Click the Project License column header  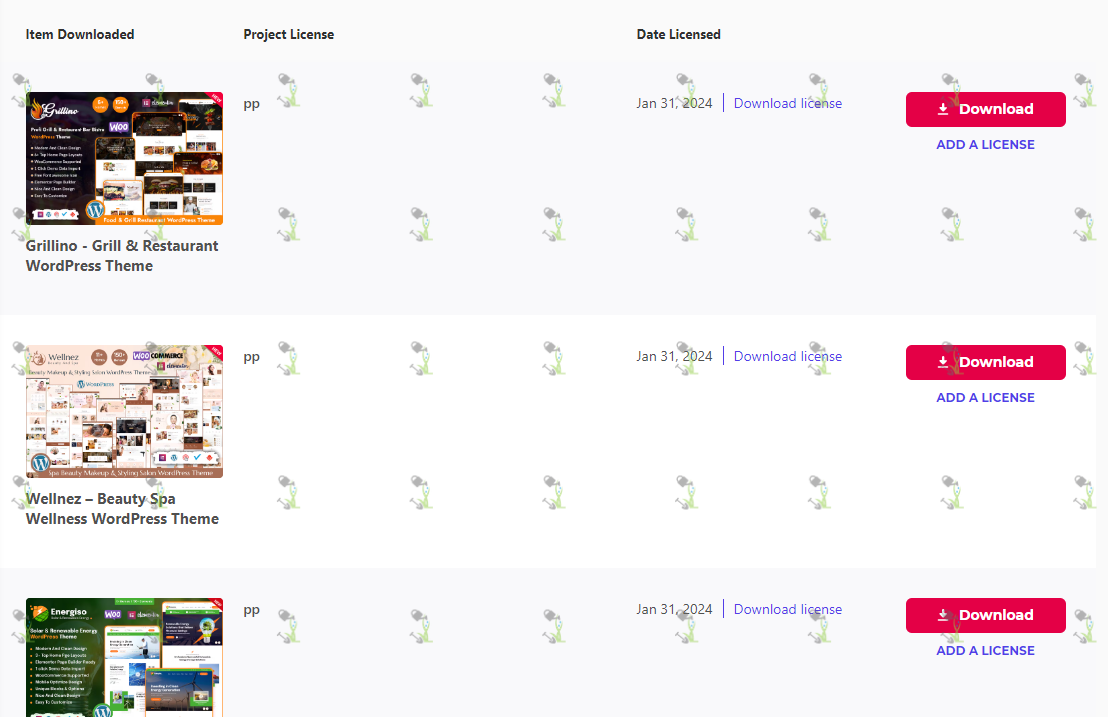288,35
